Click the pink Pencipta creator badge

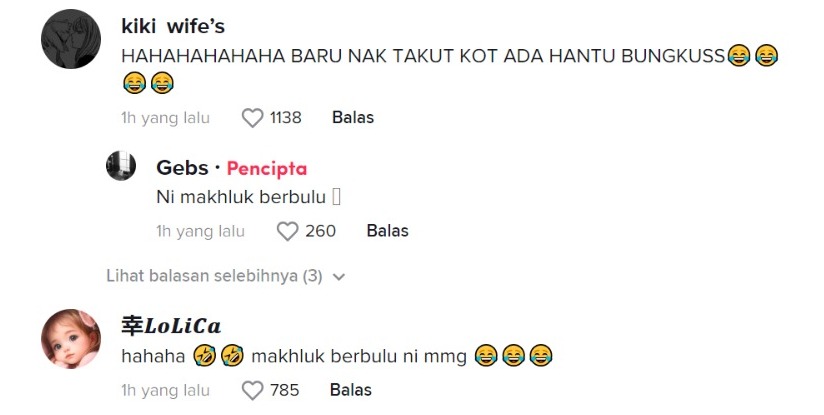[267, 168]
